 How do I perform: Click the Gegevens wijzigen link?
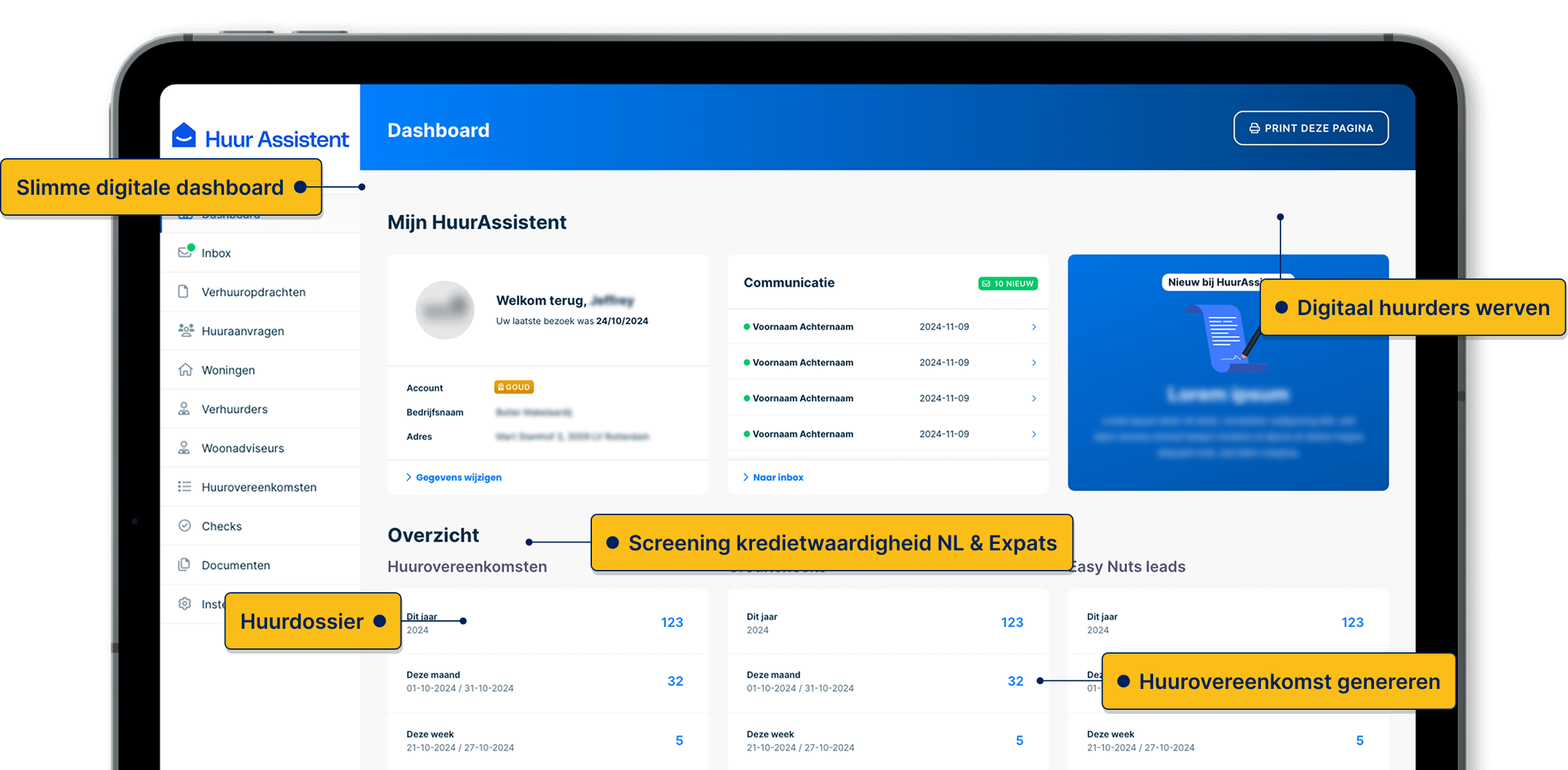[453, 478]
